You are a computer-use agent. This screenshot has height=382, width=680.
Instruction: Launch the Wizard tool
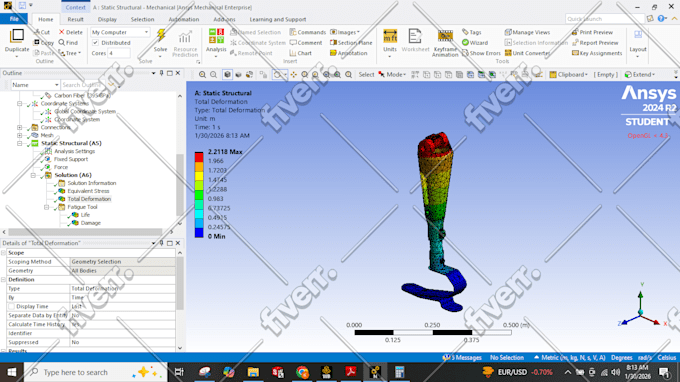click(475, 42)
